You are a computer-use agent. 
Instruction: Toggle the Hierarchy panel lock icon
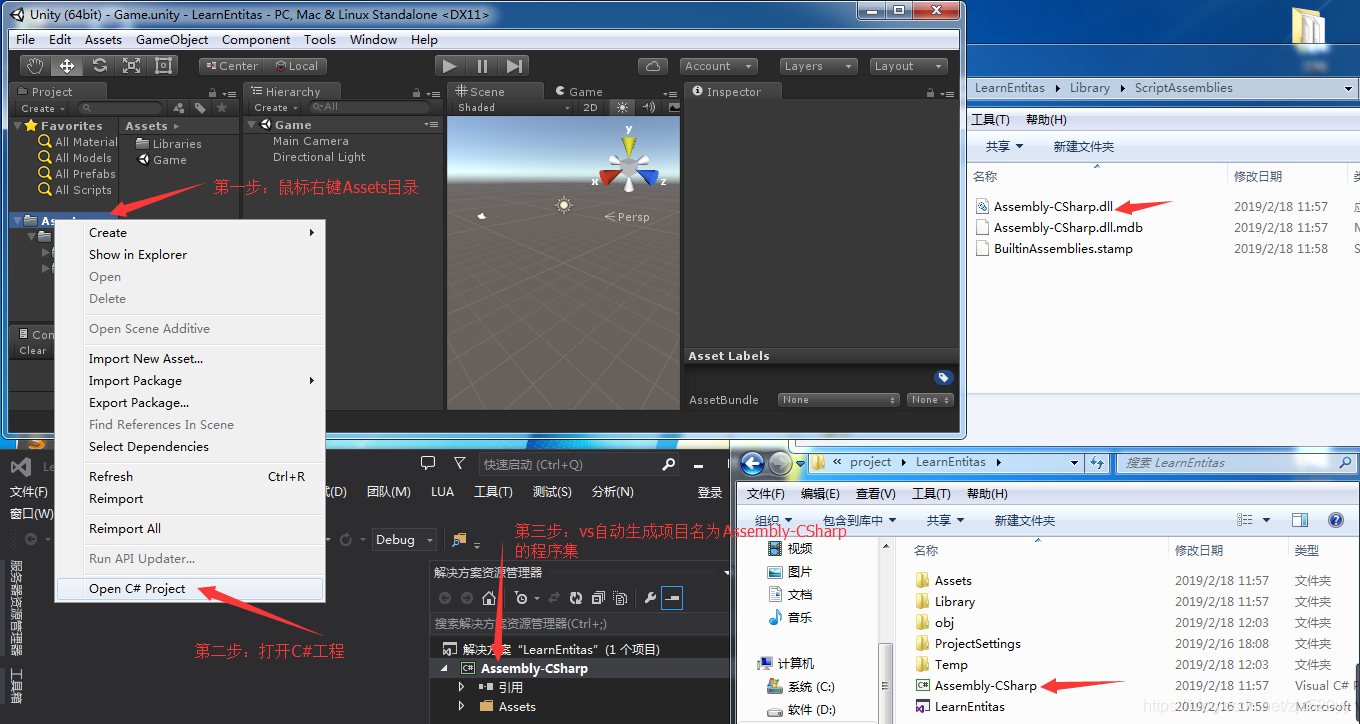[418, 92]
